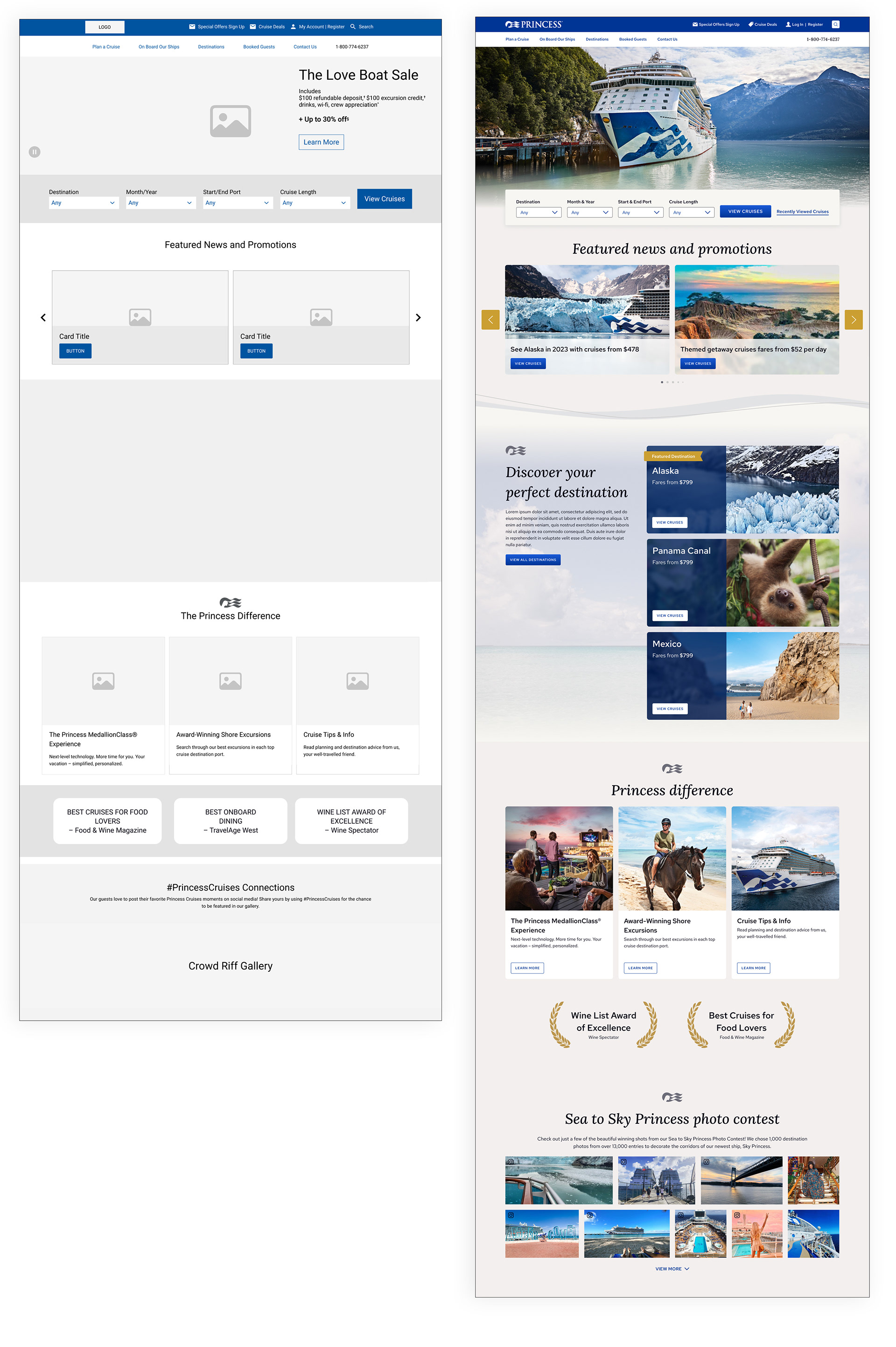This screenshot has height=1347, width=896.
Task: Click the Princess logo in the header
Action: 534,25
